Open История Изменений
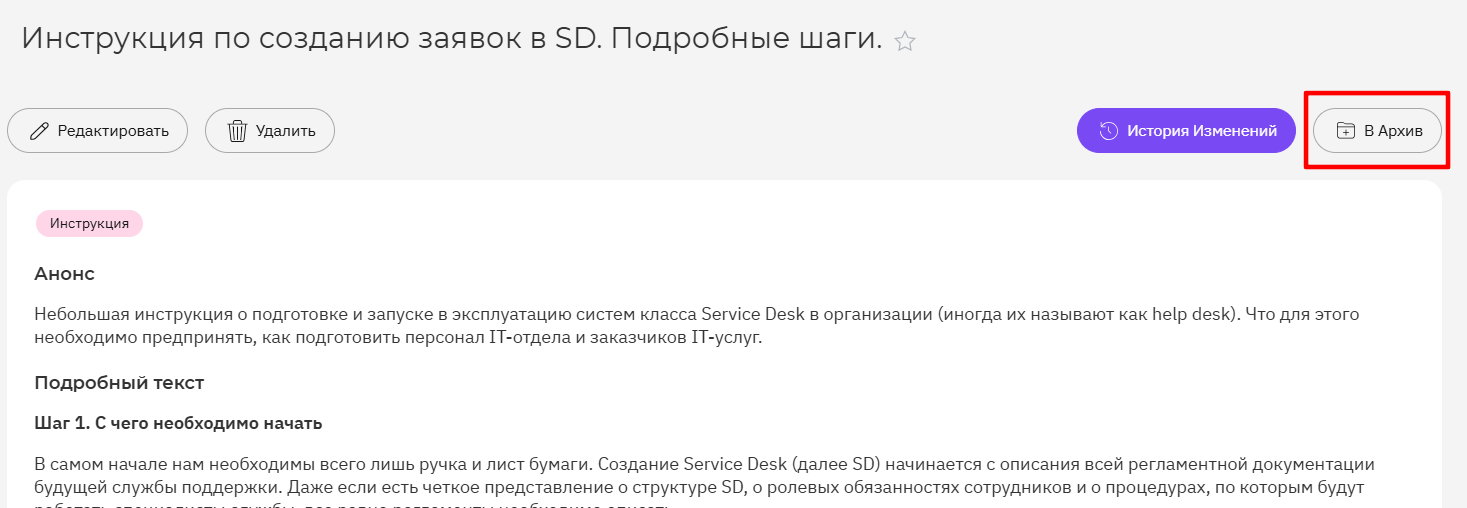1467x508 pixels. [x=1187, y=131]
